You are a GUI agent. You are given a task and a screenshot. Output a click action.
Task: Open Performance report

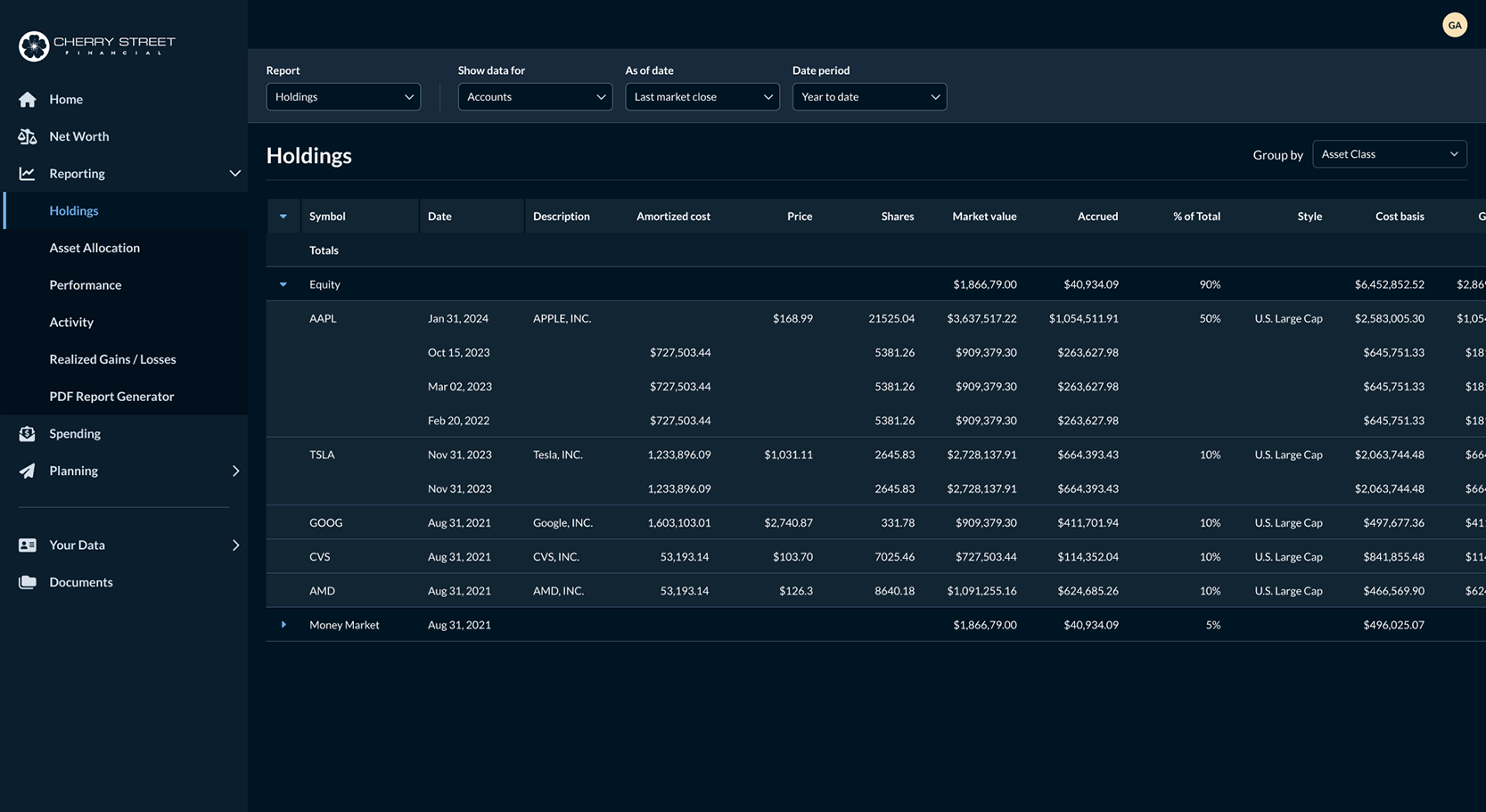pyautogui.click(x=86, y=285)
